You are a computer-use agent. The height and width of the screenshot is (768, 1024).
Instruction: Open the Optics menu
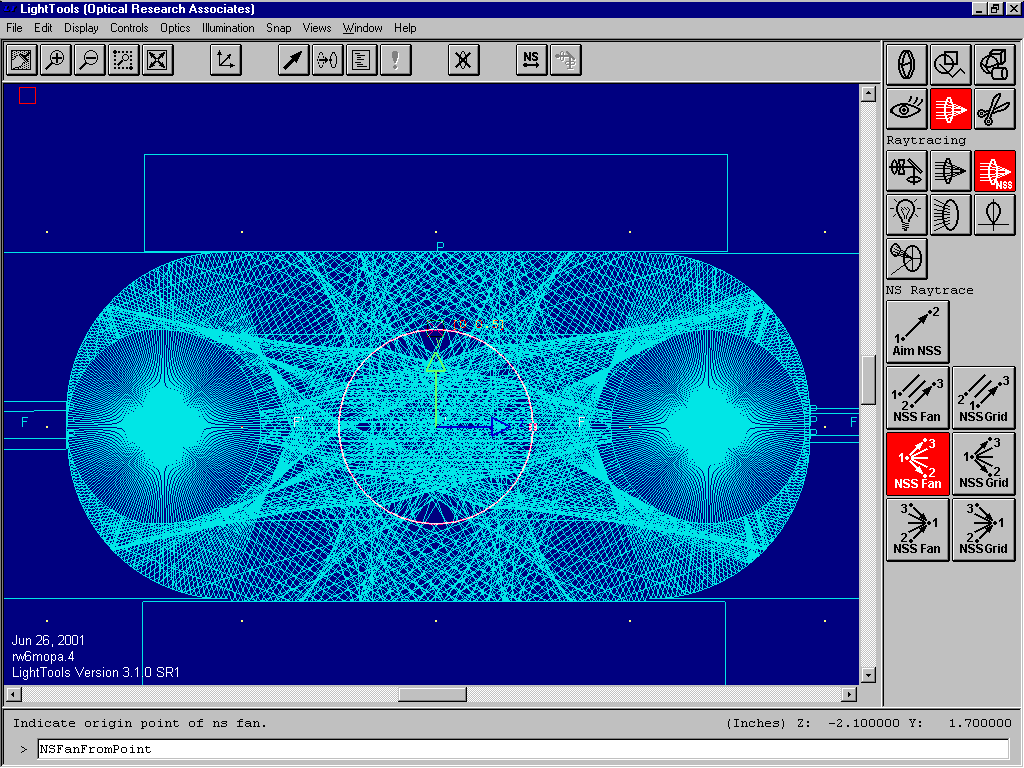point(175,28)
